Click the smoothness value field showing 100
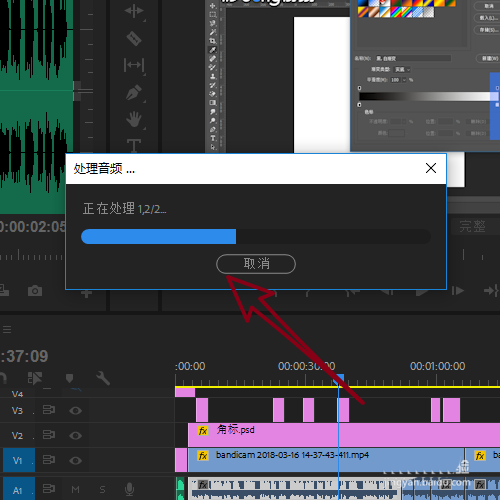500x500 pixels. click(x=395, y=80)
